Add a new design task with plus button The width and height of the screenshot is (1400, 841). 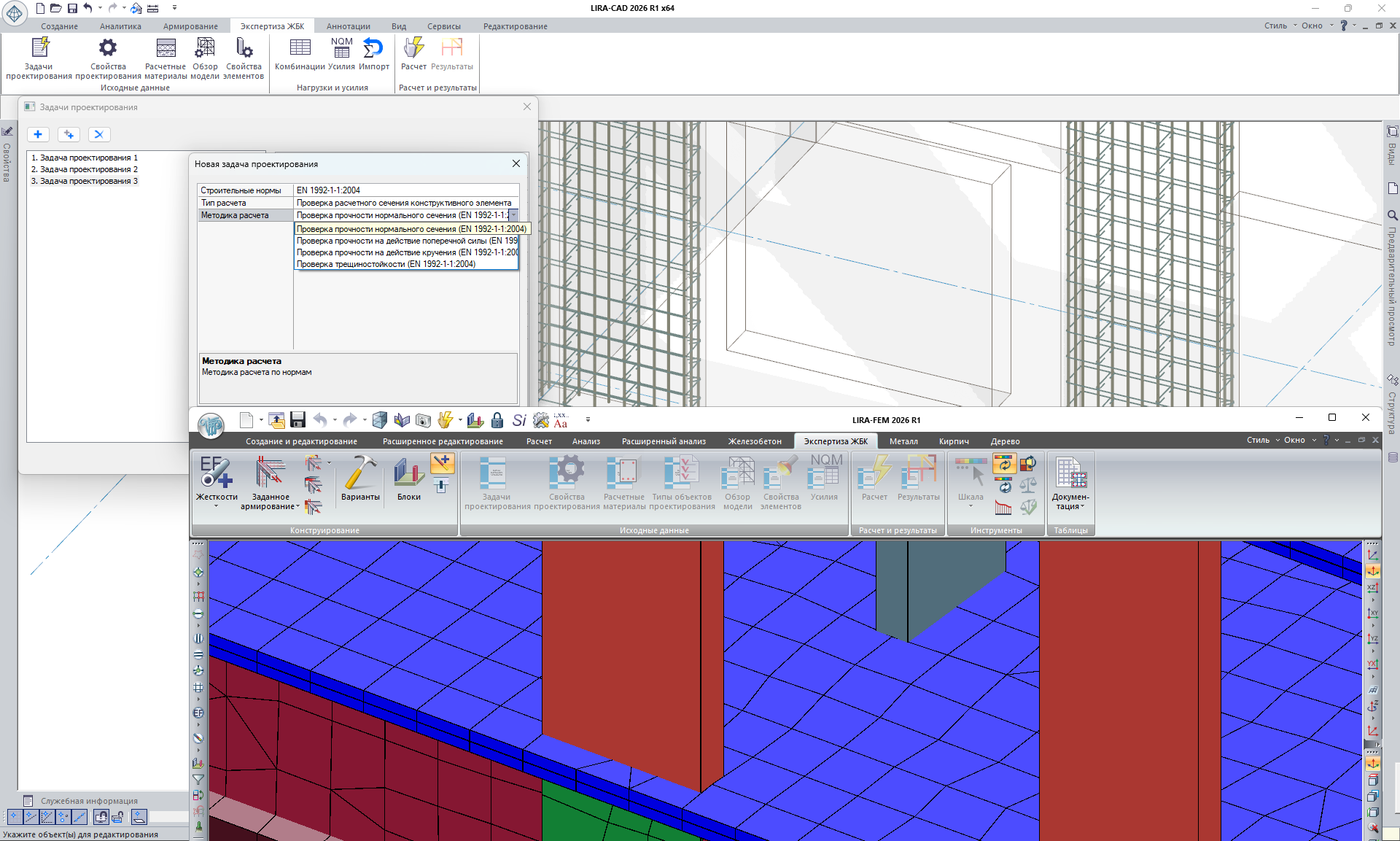tap(38, 134)
